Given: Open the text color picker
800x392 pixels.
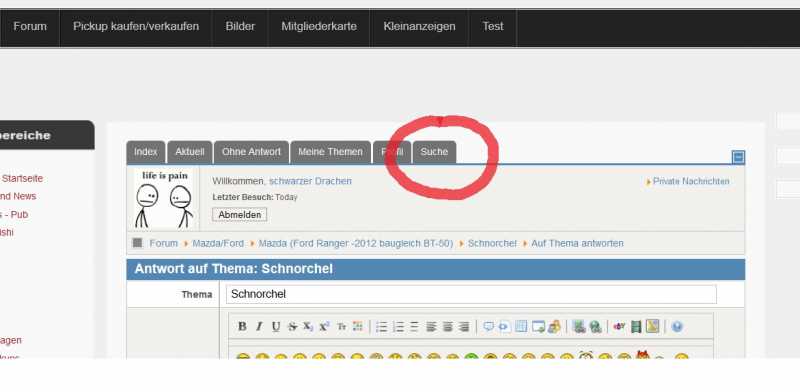Looking at the screenshot, I should pos(358,326).
